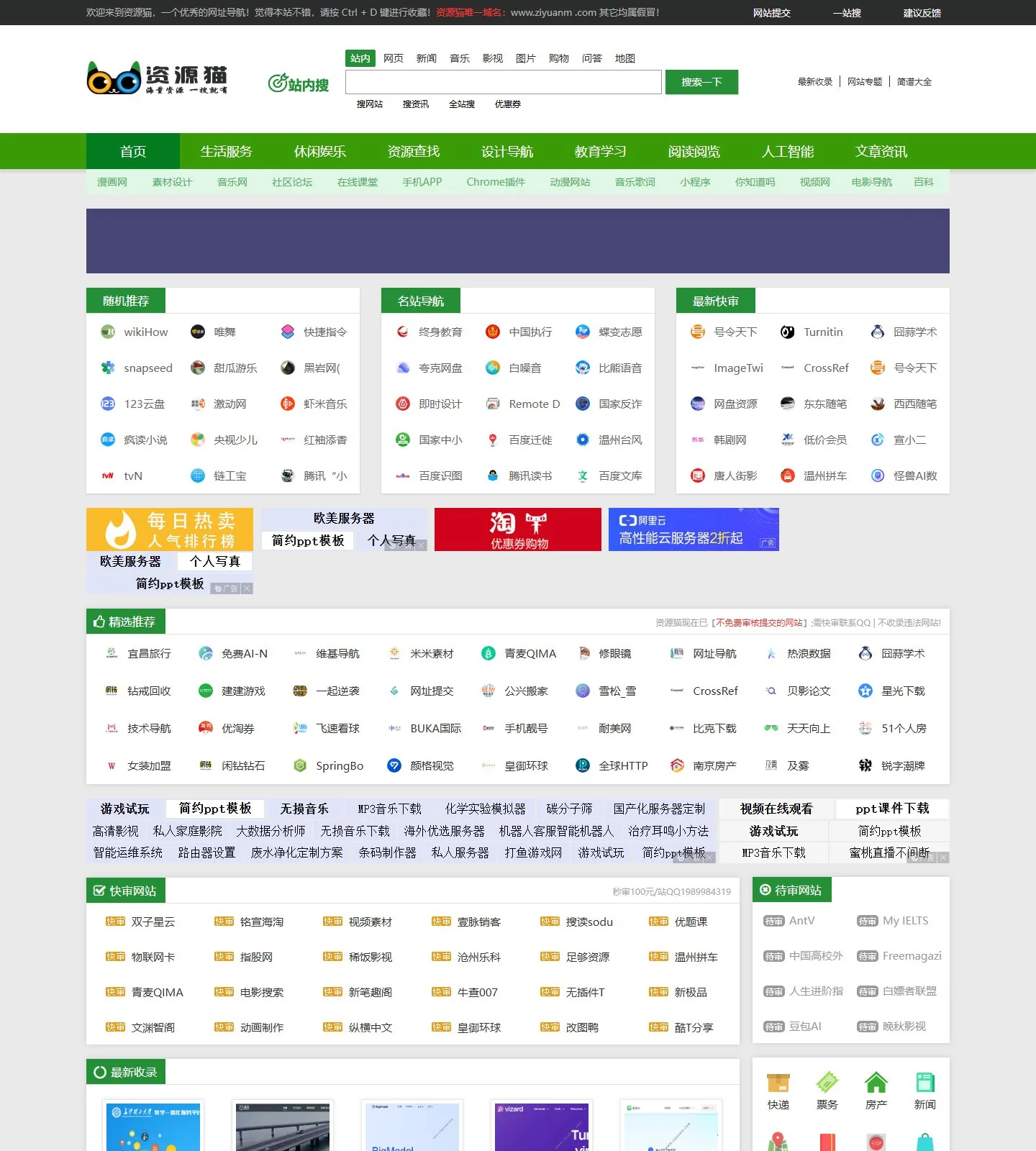The width and height of the screenshot is (1036, 1151).
Task: Click the 星光下载 star icon
Action: point(865,691)
